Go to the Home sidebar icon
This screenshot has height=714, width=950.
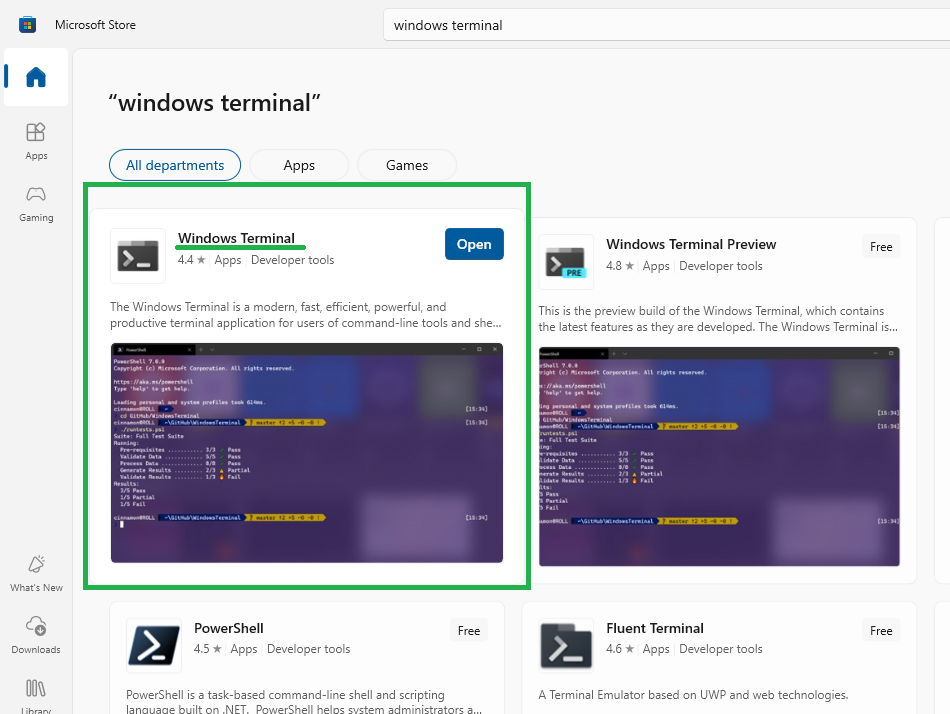(36, 77)
